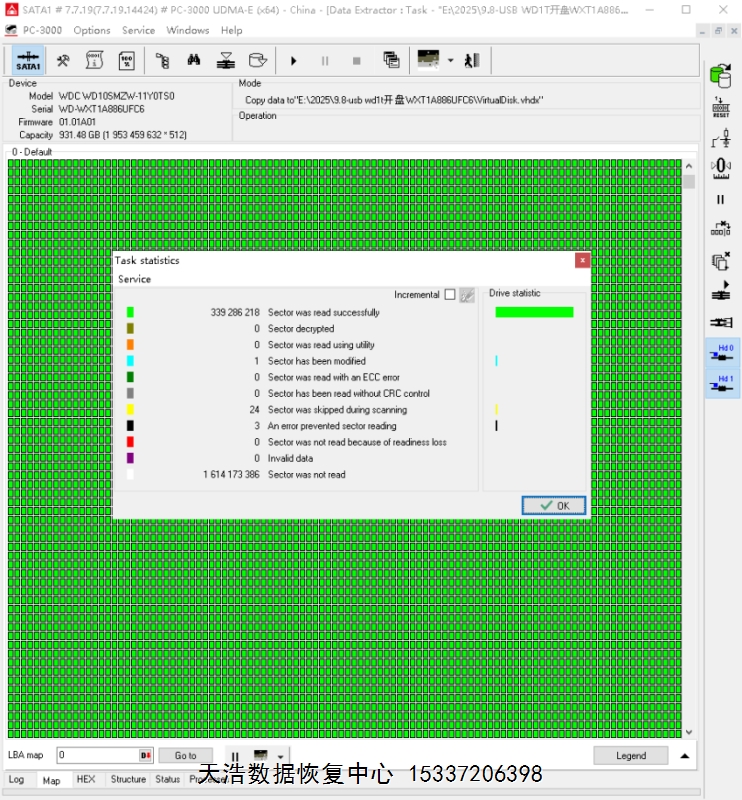Click the SATA1 port toolbar icon
This screenshot has height=800, width=742.
coord(28,60)
